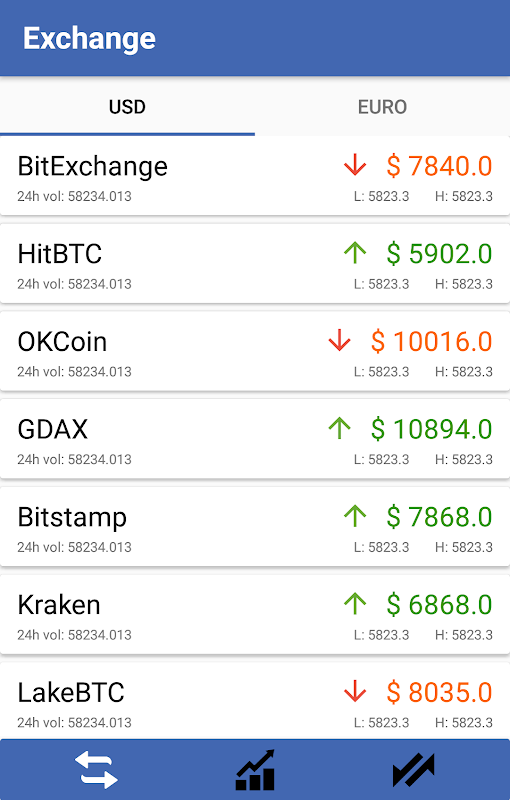Click the red down arrow next to OKCoin
The image size is (510, 800).
click(x=340, y=341)
